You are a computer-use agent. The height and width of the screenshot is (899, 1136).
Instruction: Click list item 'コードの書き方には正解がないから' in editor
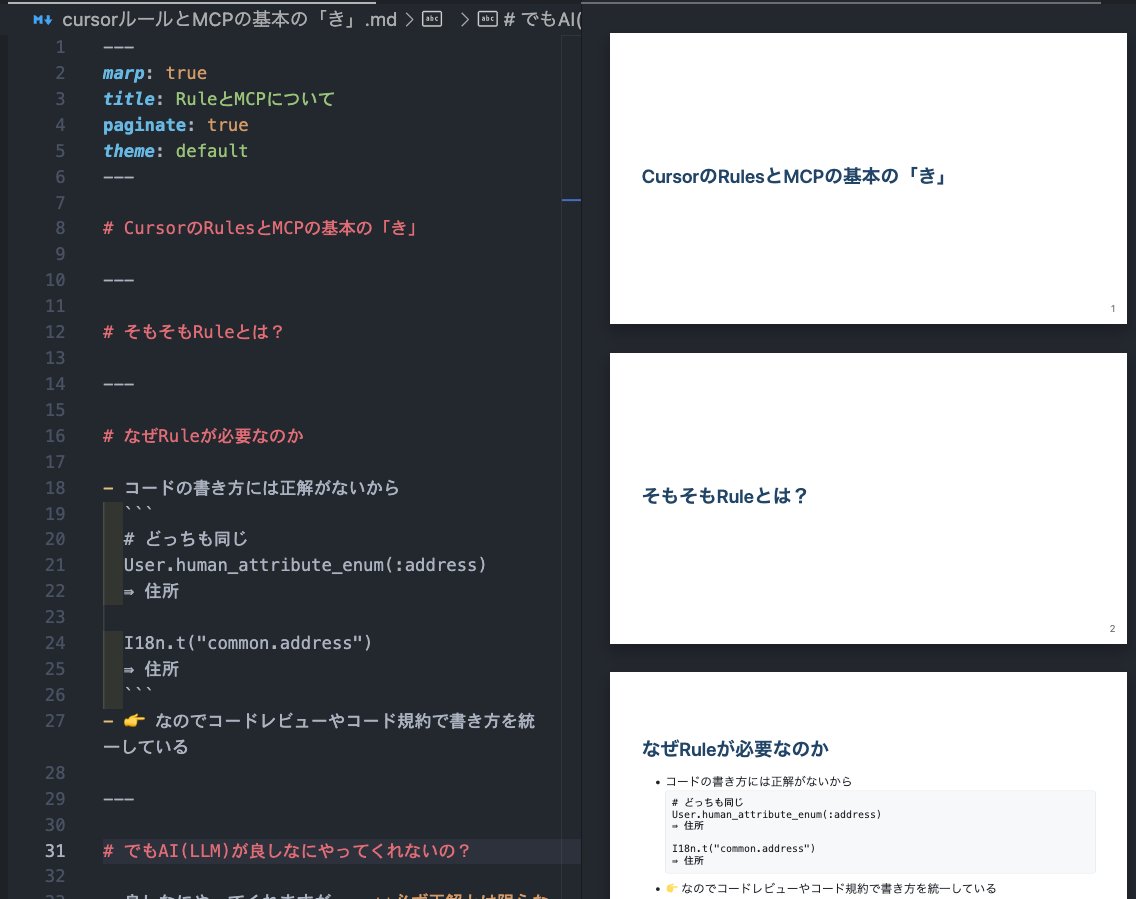[262, 488]
